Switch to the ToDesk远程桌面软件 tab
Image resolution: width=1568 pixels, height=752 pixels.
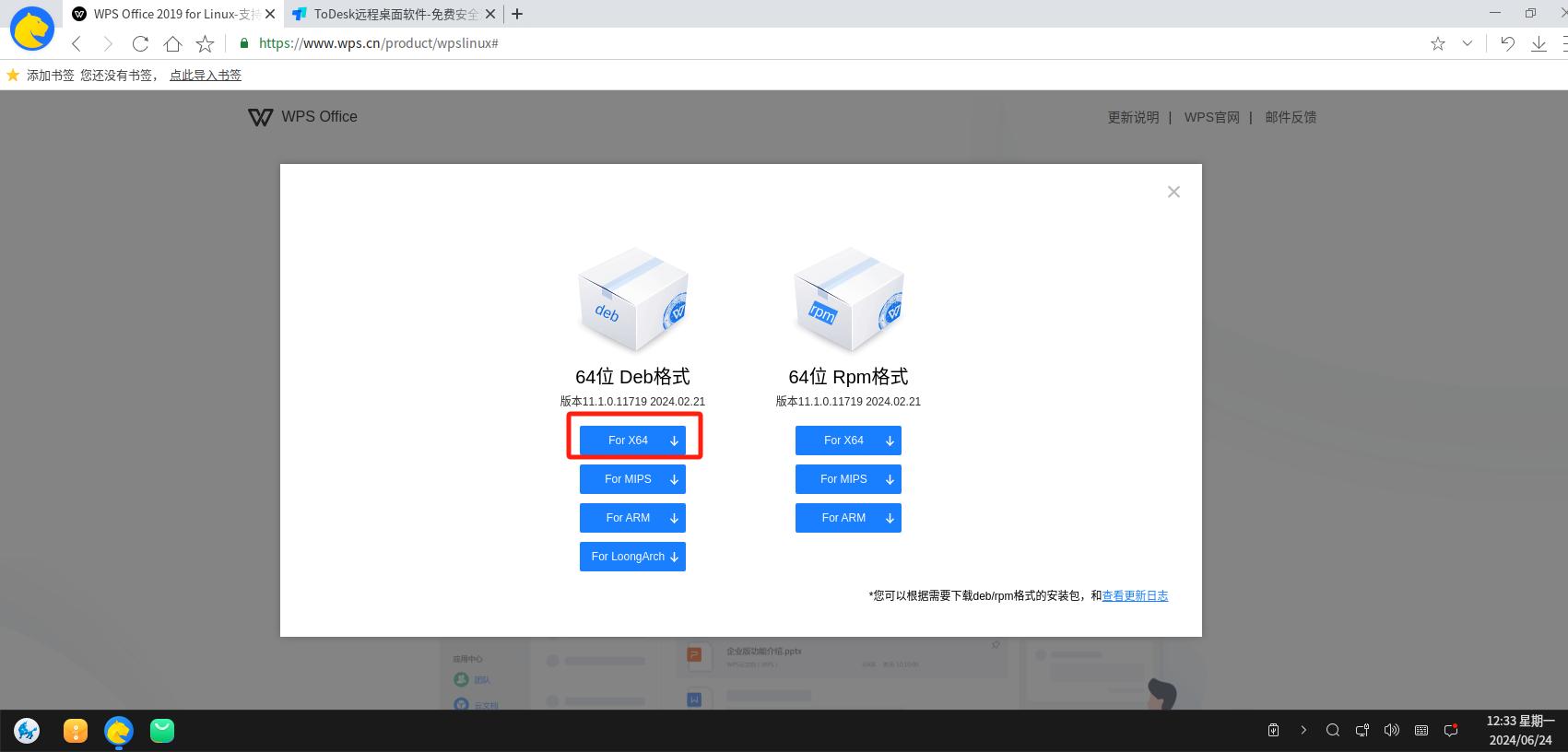[395, 14]
